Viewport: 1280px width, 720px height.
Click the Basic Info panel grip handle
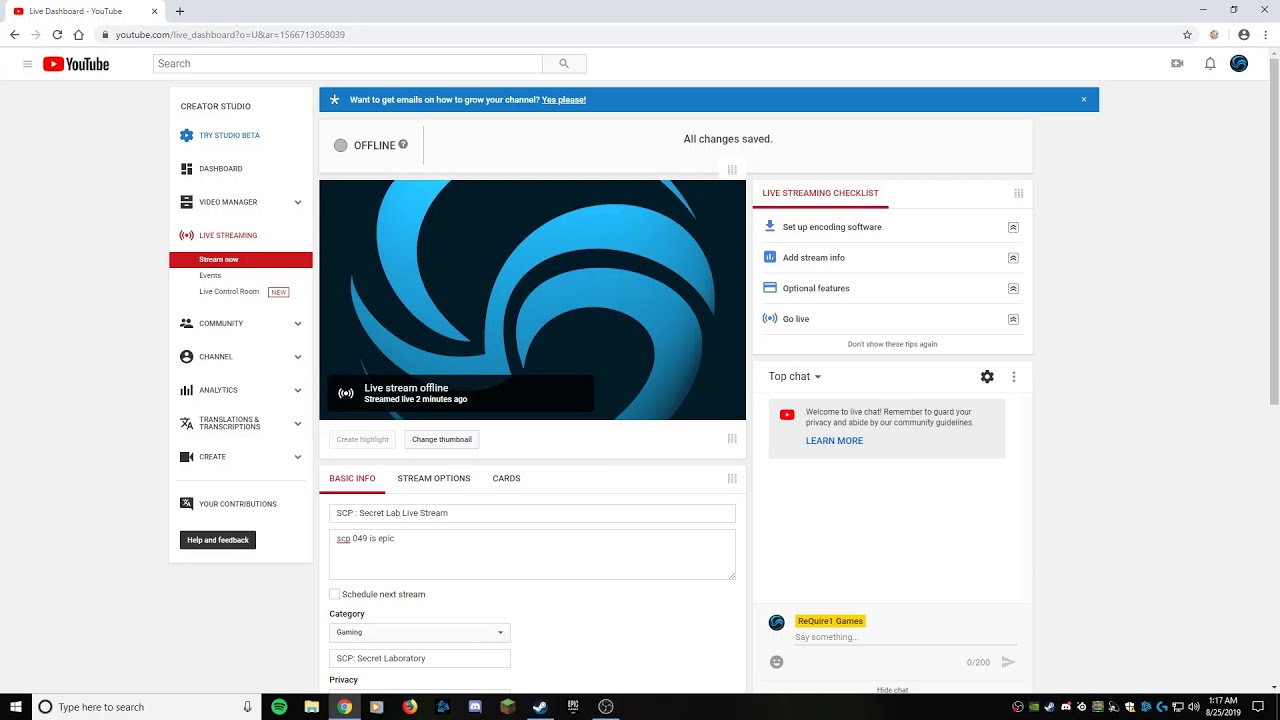point(732,479)
